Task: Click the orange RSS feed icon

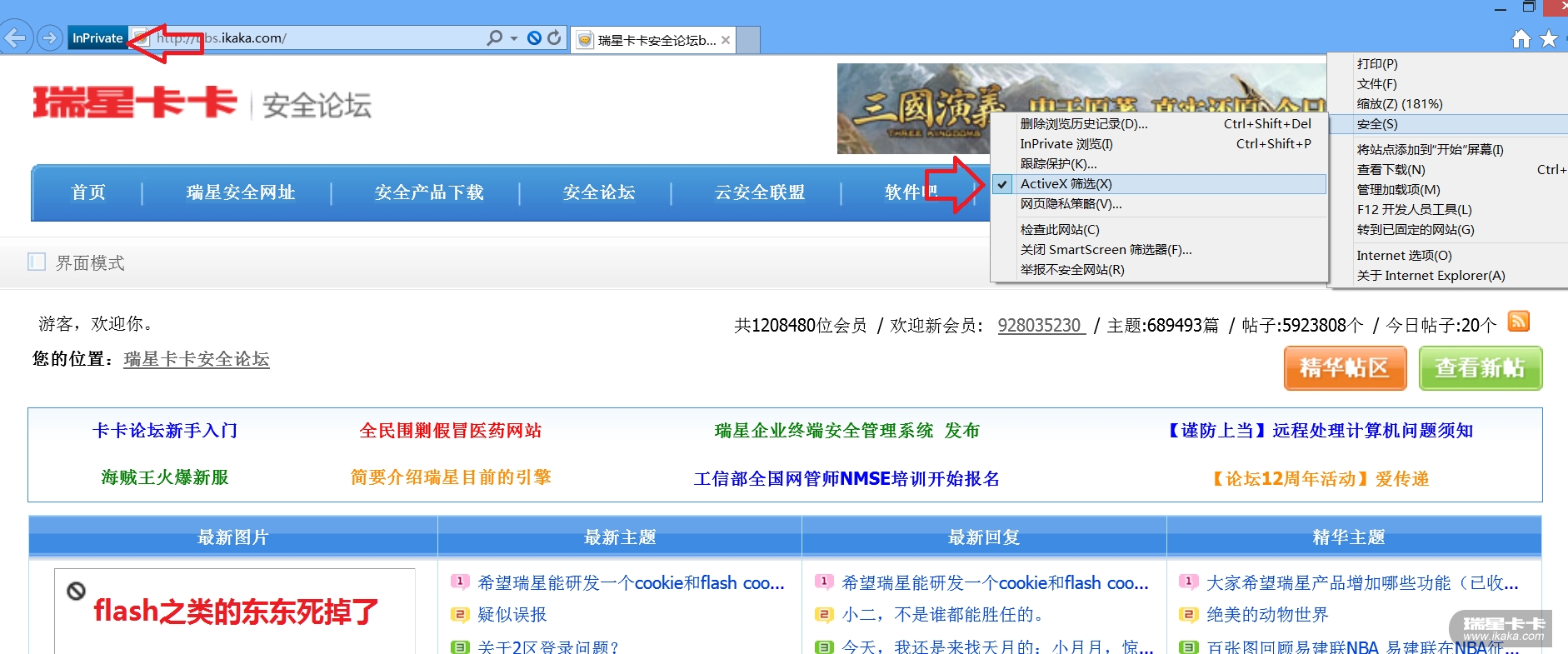Action: coord(1519,322)
